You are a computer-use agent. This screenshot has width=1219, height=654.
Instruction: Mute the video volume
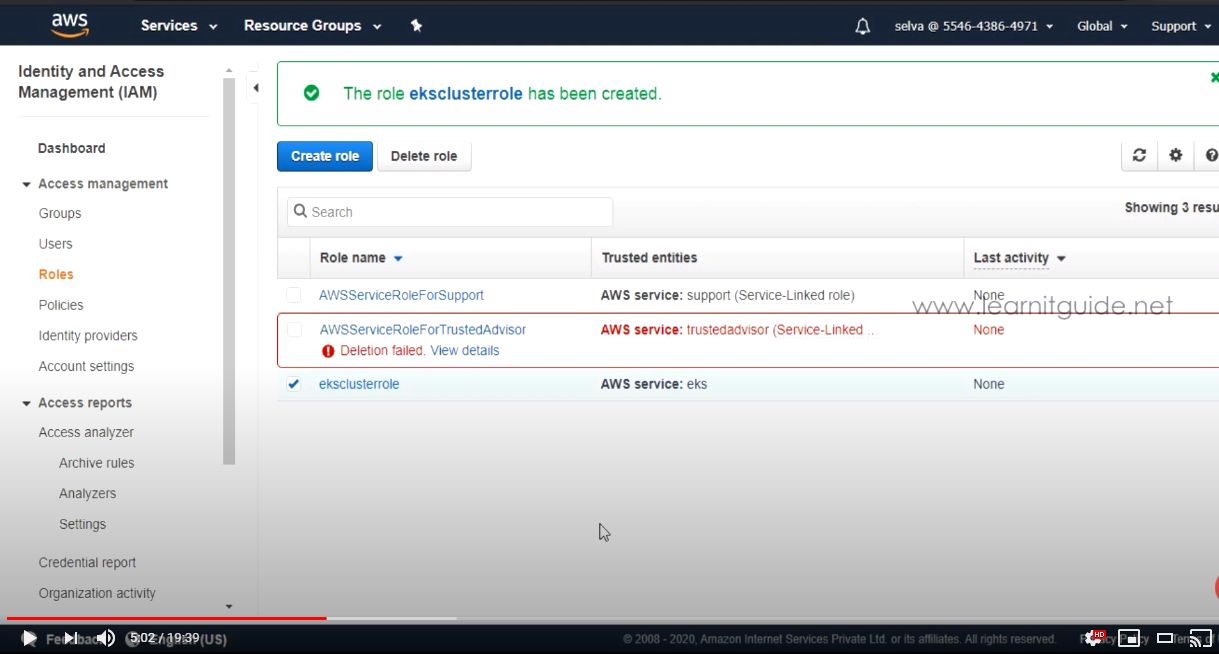(x=106, y=638)
